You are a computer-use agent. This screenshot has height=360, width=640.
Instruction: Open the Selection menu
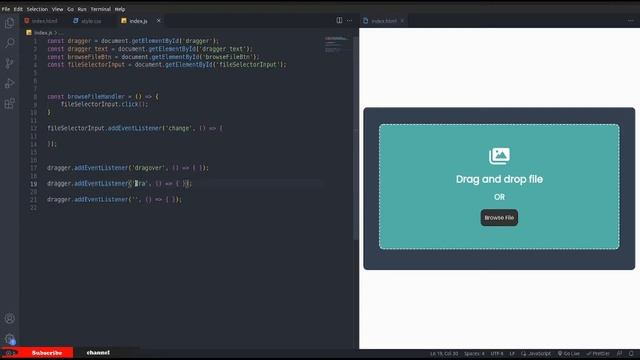click(x=37, y=9)
